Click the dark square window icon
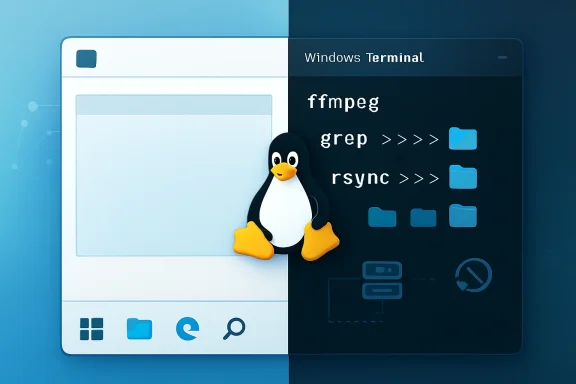 86,59
